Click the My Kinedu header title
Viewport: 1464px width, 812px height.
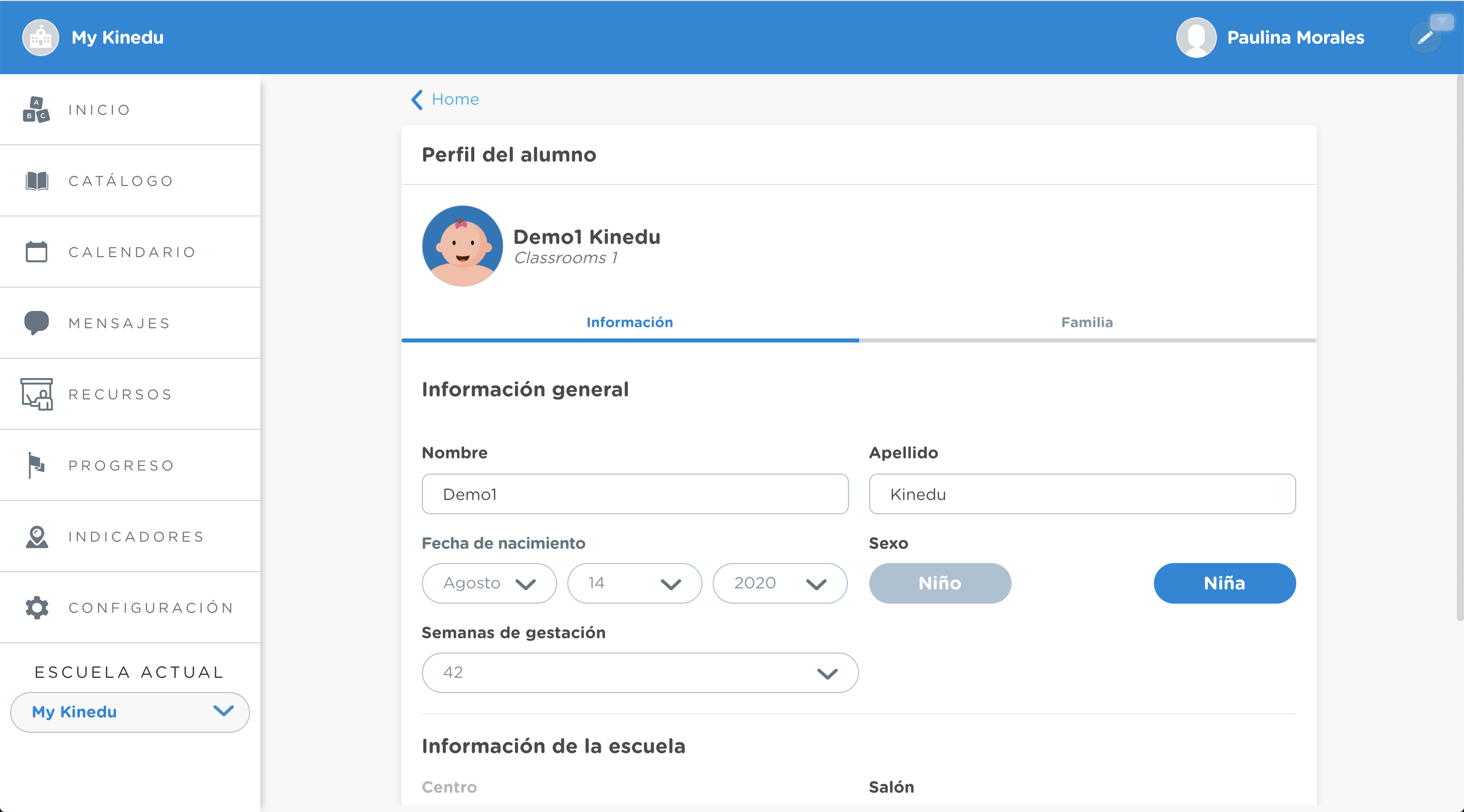click(117, 38)
